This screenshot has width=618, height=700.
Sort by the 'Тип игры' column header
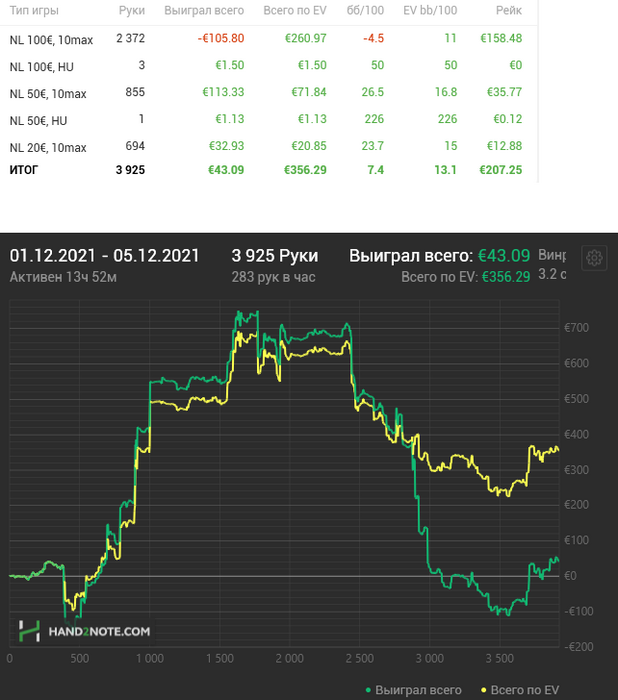coord(34,10)
